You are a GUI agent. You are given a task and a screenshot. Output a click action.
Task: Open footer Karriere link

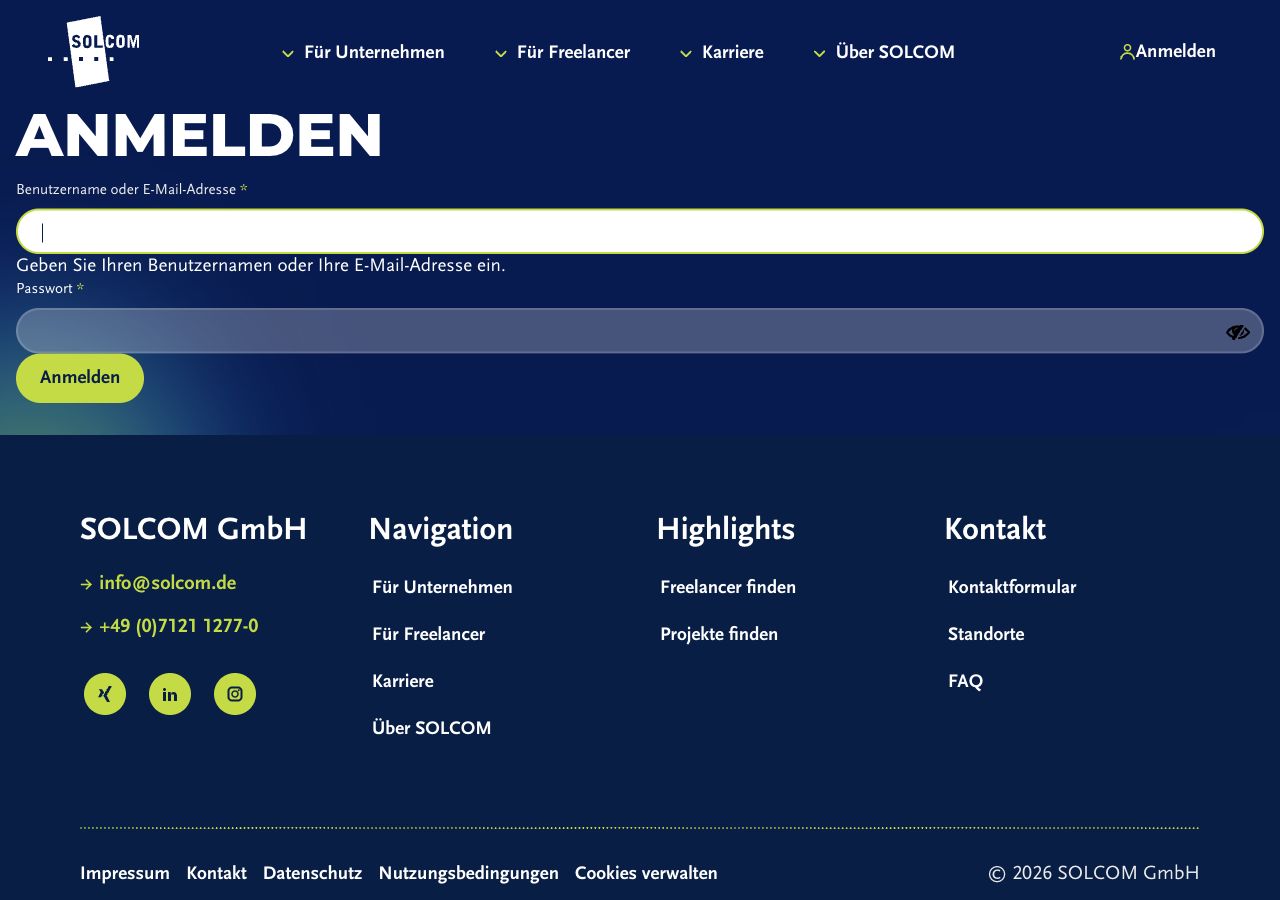coord(403,681)
